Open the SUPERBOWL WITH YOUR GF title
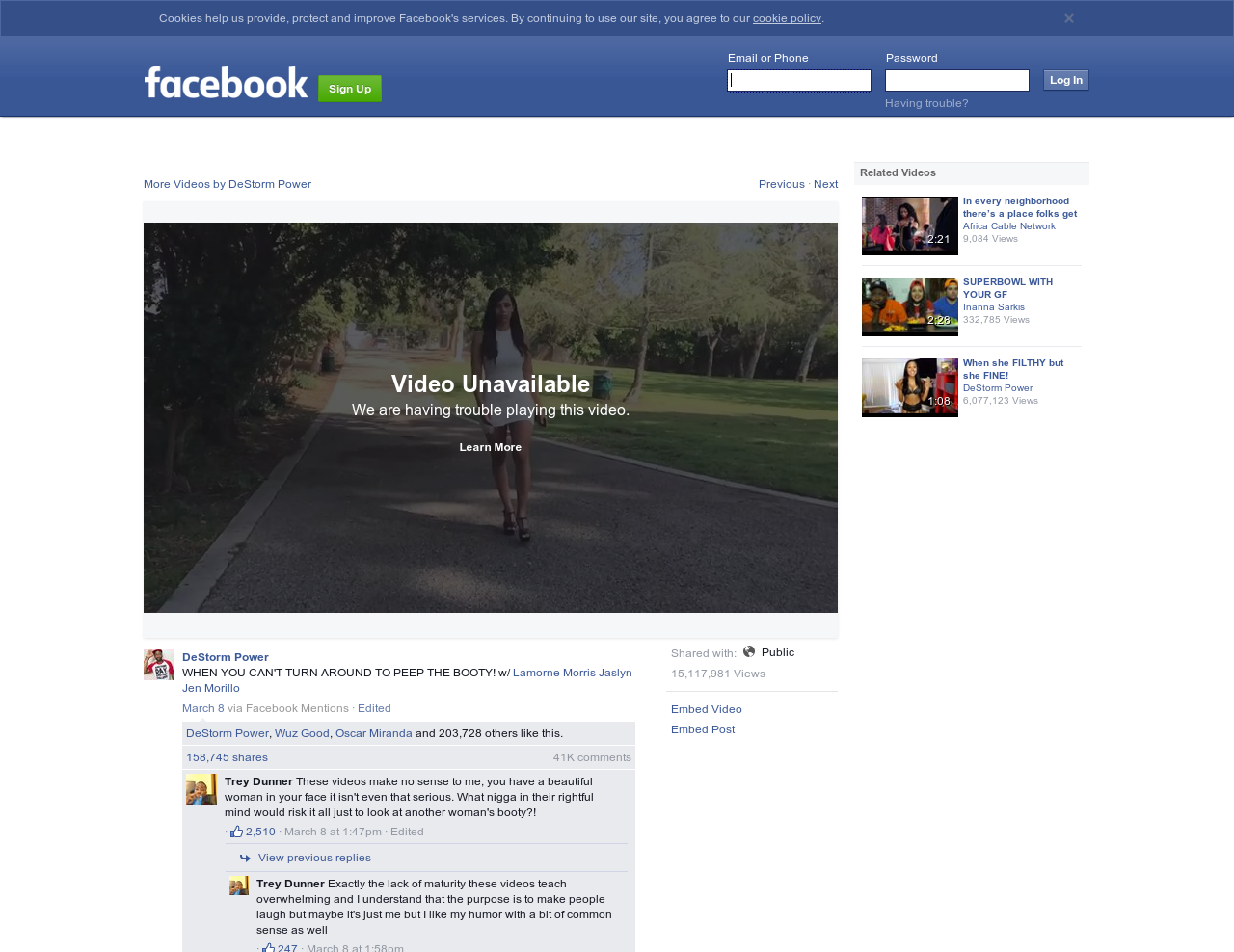This screenshot has width=1234, height=952. tap(1007, 288)
